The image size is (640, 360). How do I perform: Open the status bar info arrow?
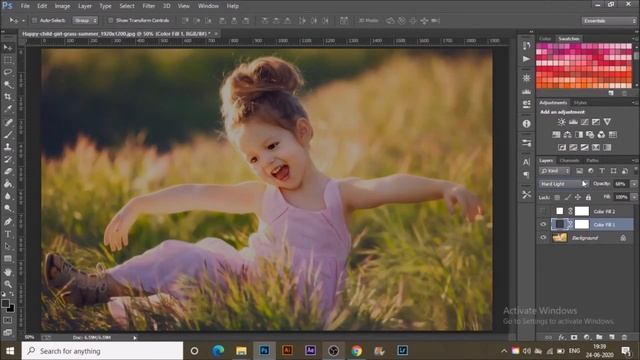tap(135, 338)
